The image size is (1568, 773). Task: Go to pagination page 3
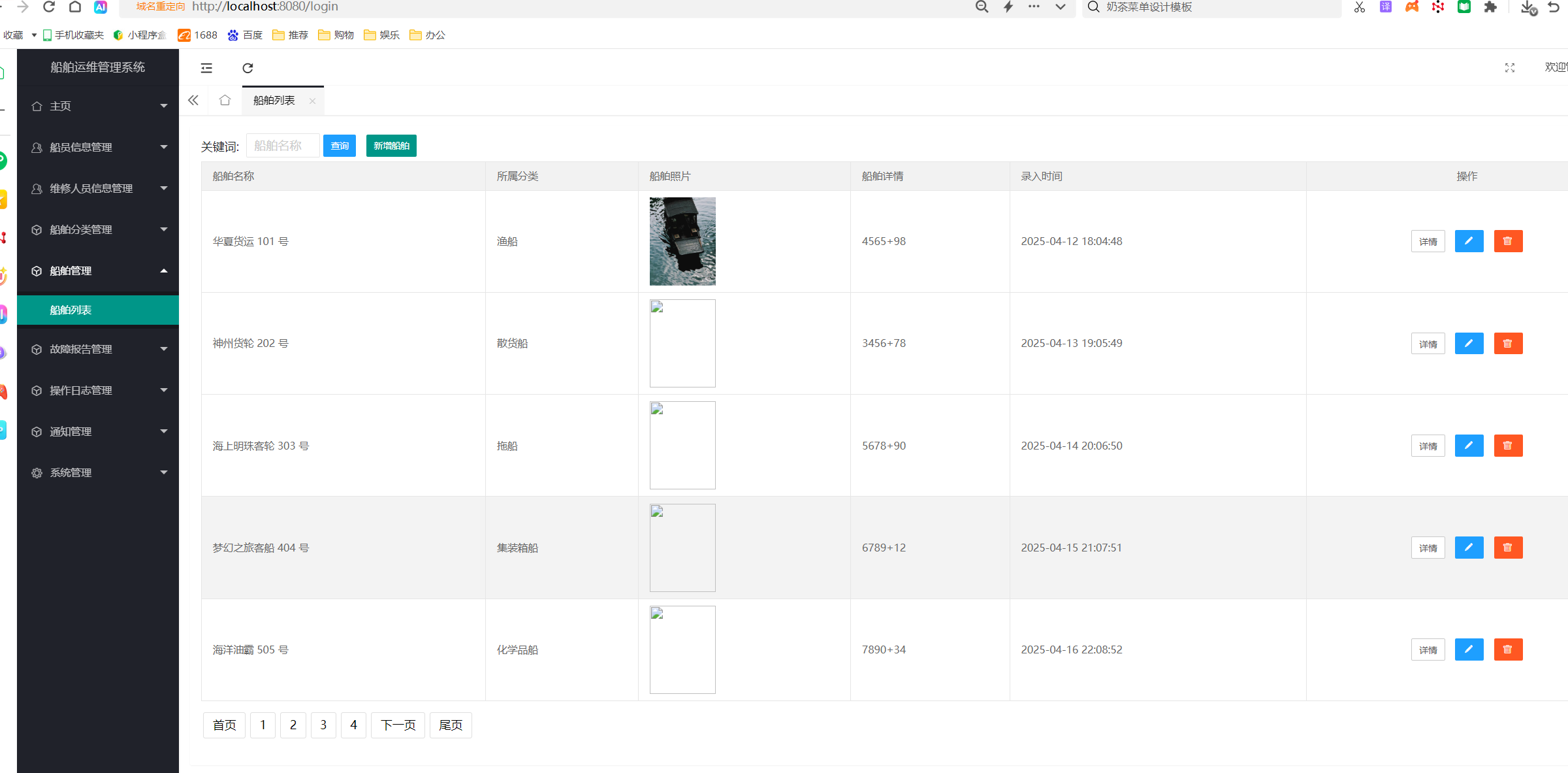point(323,725)
